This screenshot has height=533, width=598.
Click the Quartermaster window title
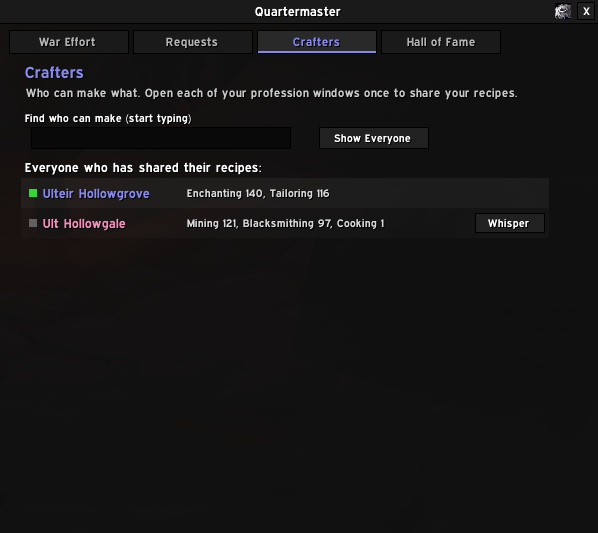point(297,12)
